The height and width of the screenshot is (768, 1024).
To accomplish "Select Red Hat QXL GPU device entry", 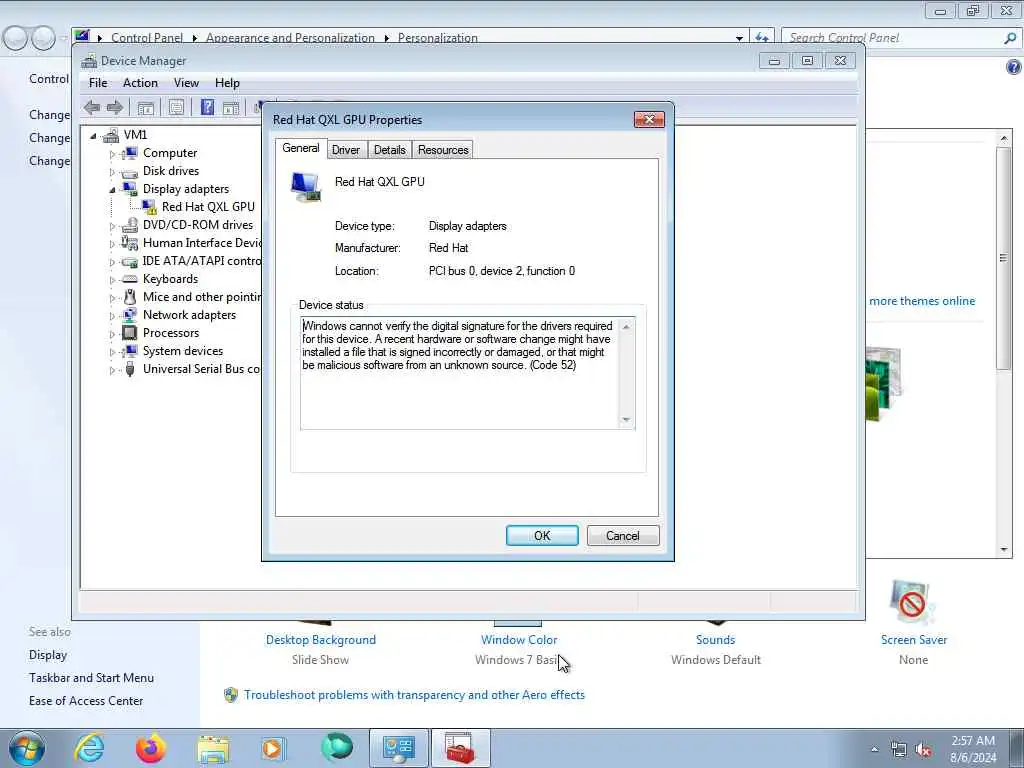I will pos(208,206).
